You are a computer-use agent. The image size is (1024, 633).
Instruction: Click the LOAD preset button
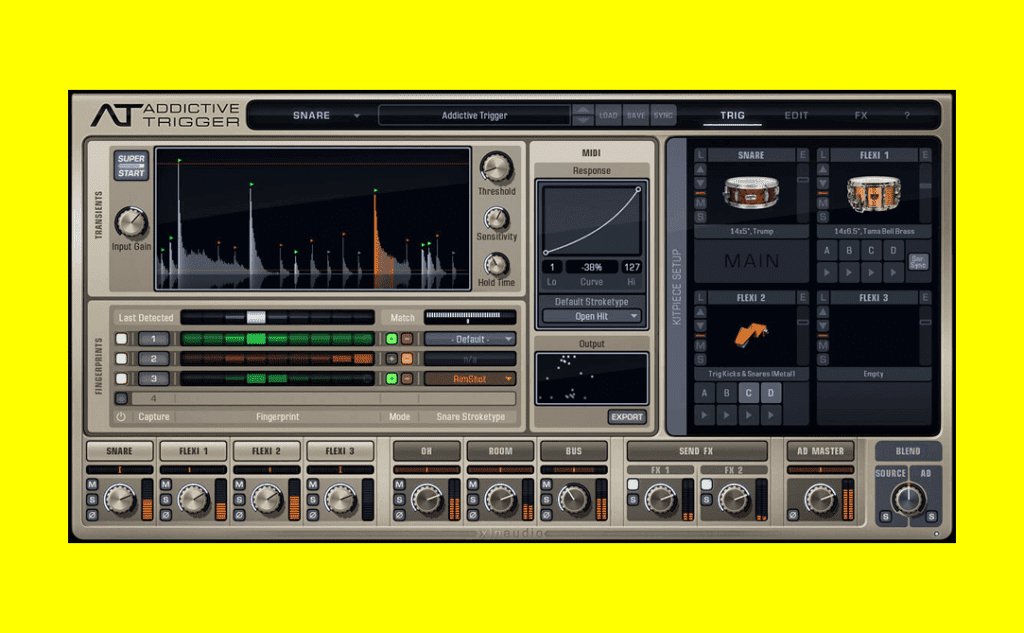[x=608, y=116]
